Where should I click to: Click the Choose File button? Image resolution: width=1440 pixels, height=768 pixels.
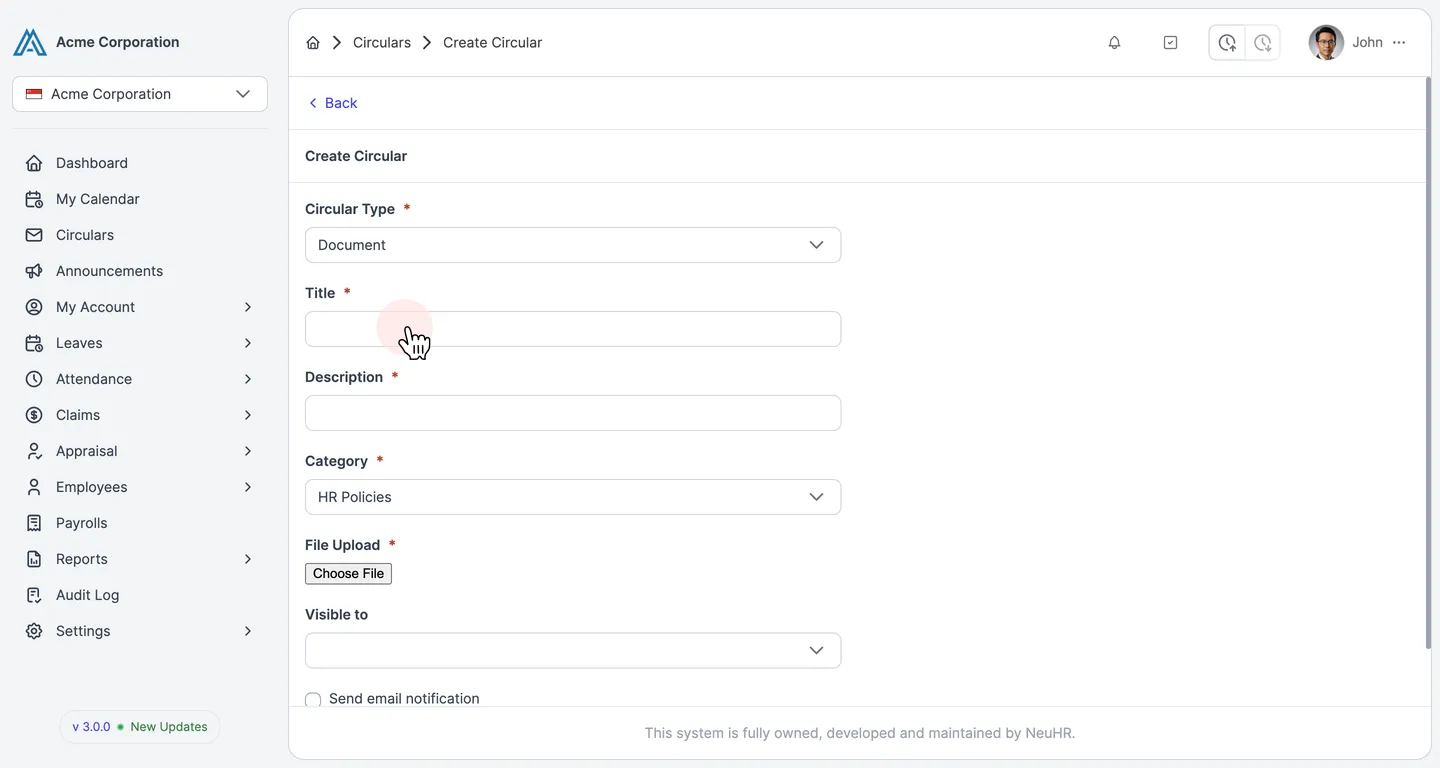tap(348, 574)
